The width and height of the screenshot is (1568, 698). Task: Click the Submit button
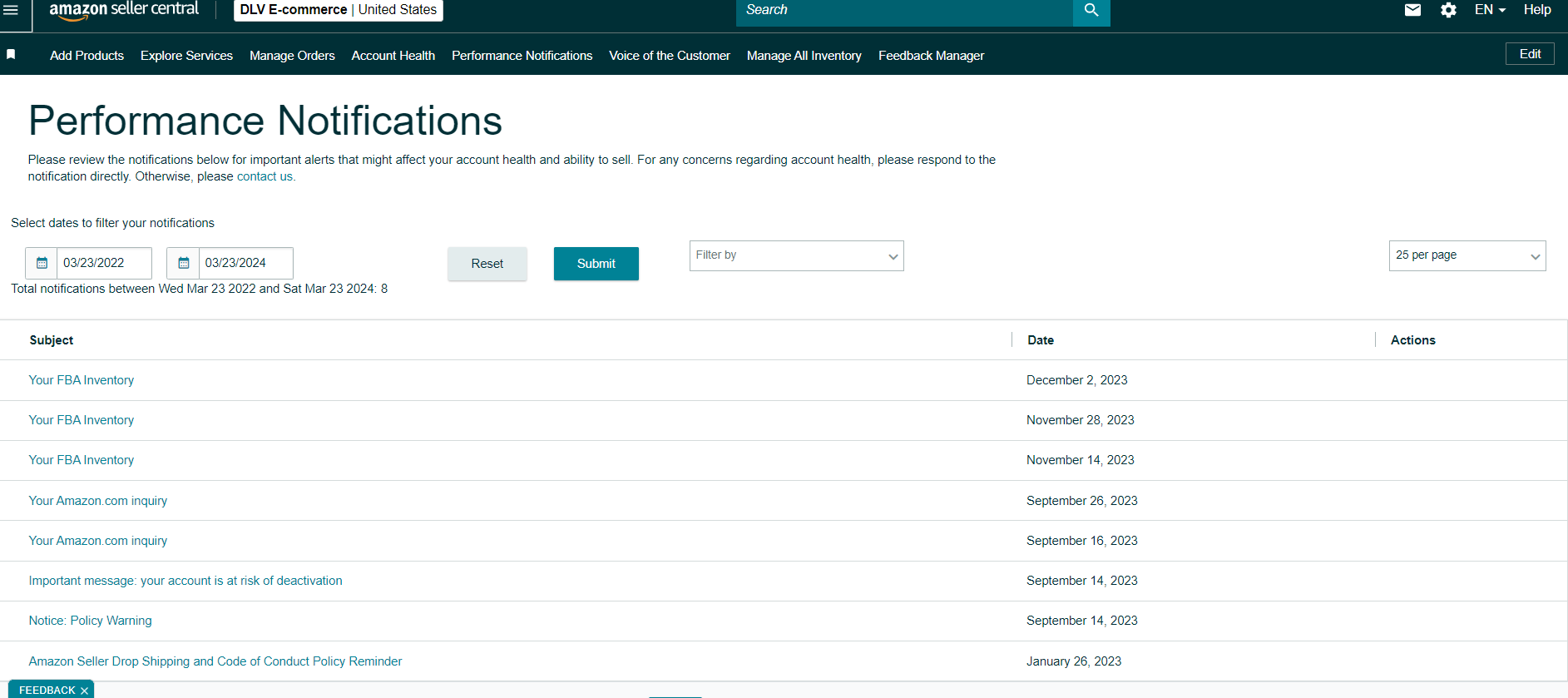[x=596, y=264]
